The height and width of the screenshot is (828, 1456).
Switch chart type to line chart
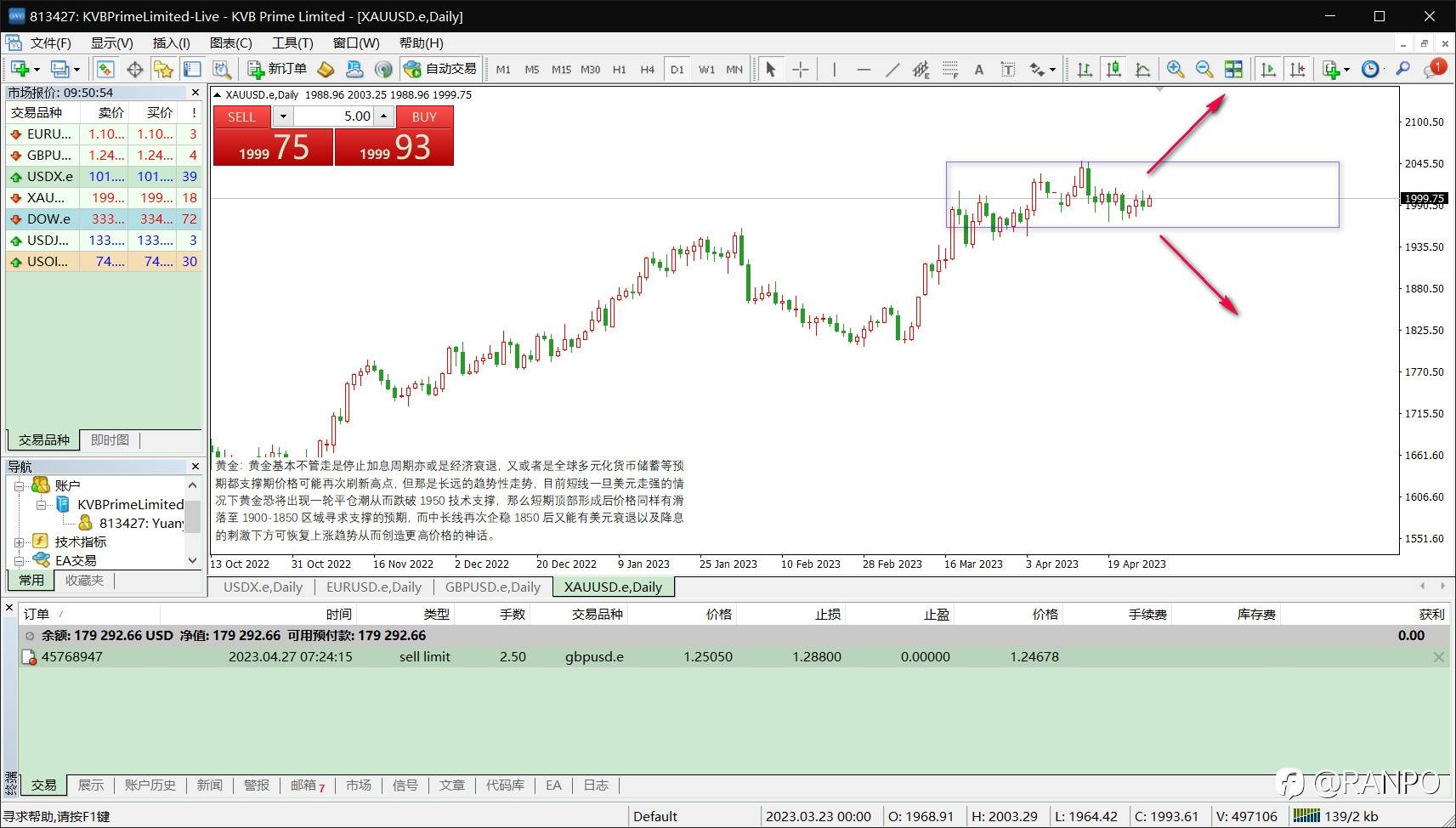tap(1142, 70)
